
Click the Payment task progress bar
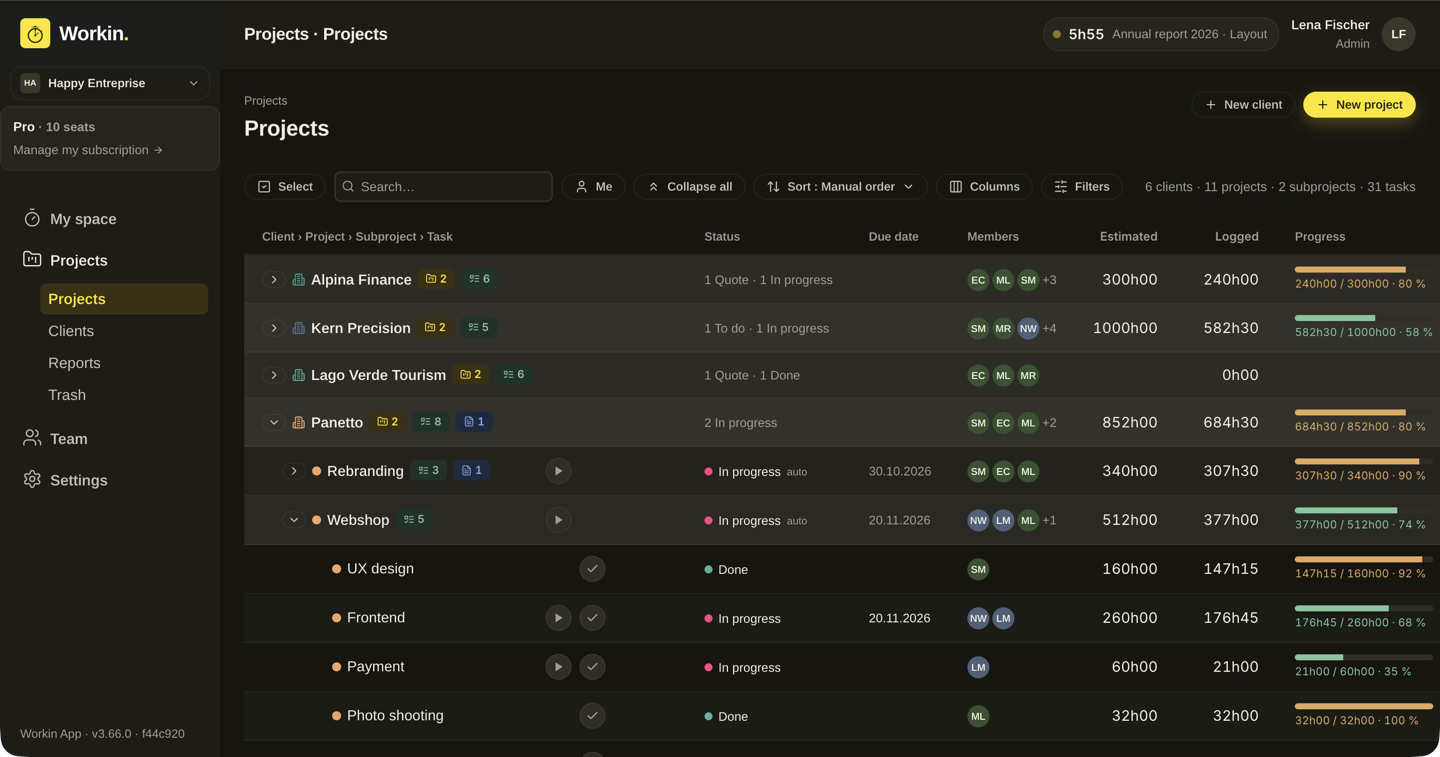[x=1364, y=657]
